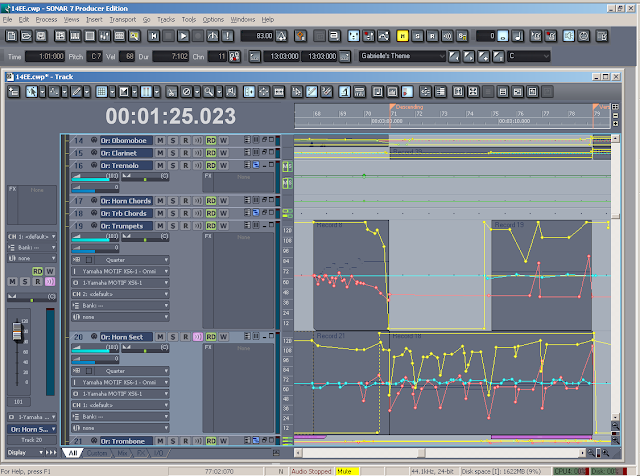Screen dimensions: 640x476
Task: Toggle RD automation read on Or: Trumpets
Action: (x=211, y=226)
